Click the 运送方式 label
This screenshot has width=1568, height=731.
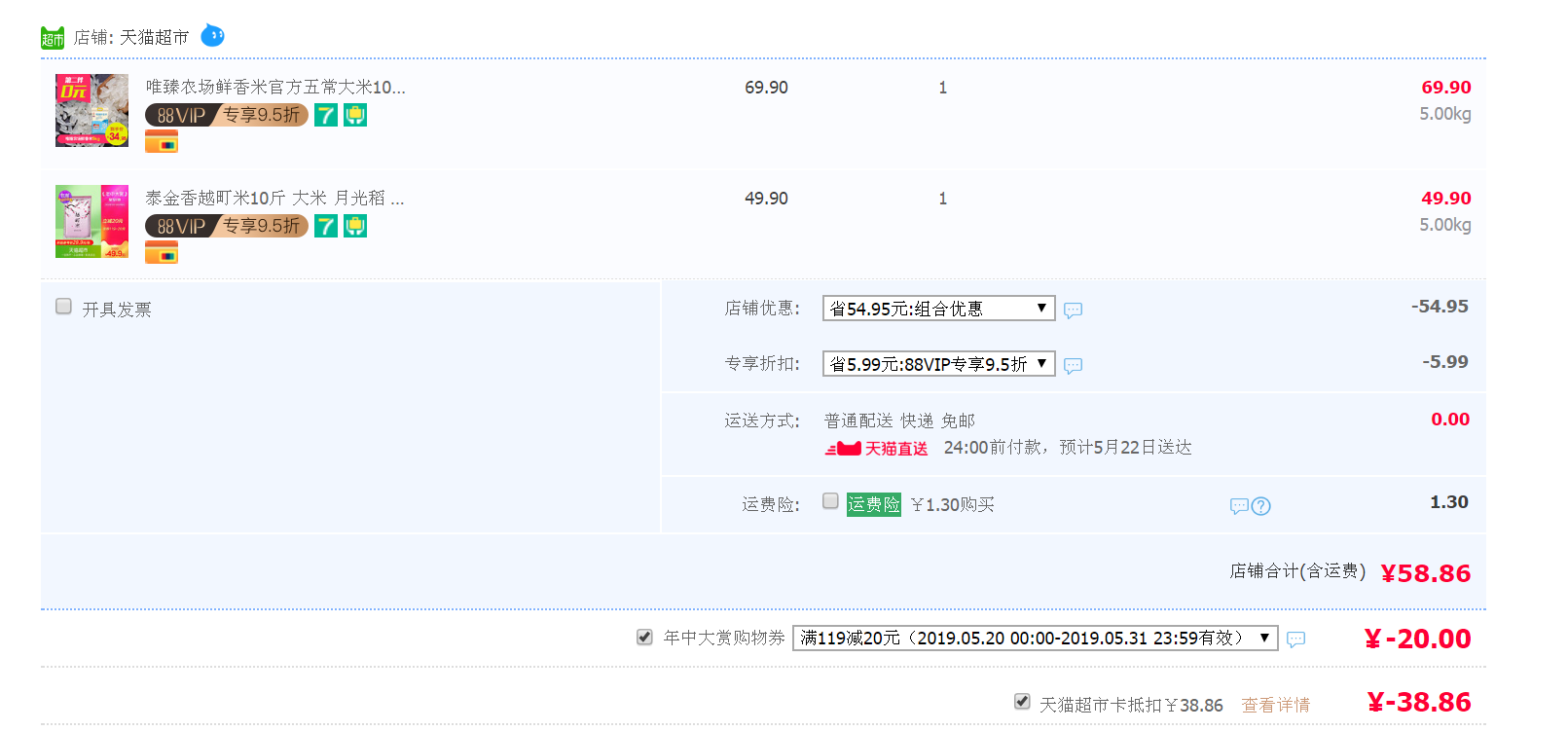click(x=762, y=420)
